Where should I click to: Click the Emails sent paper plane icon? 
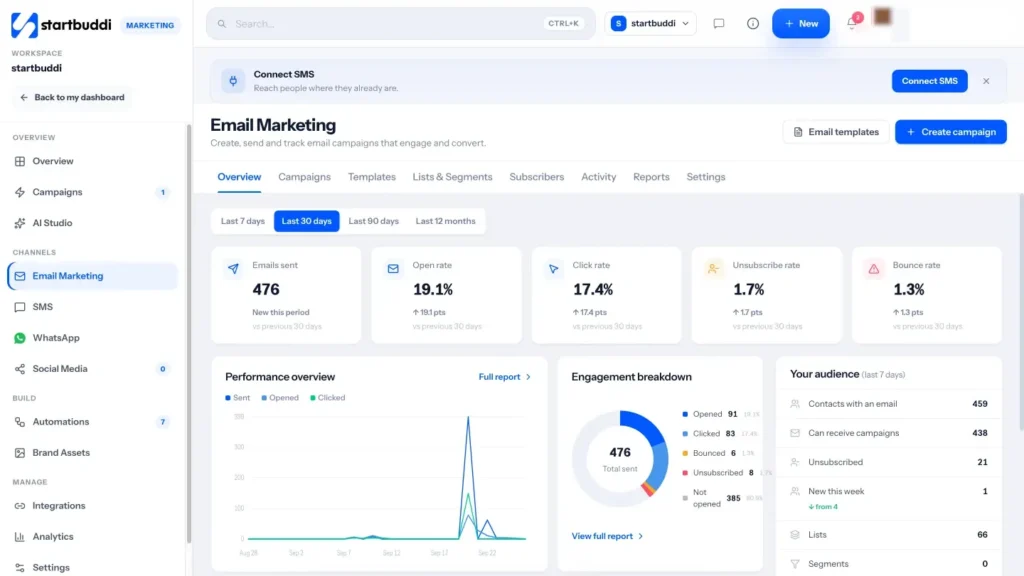pyautogui.click(x=233, y=268)
